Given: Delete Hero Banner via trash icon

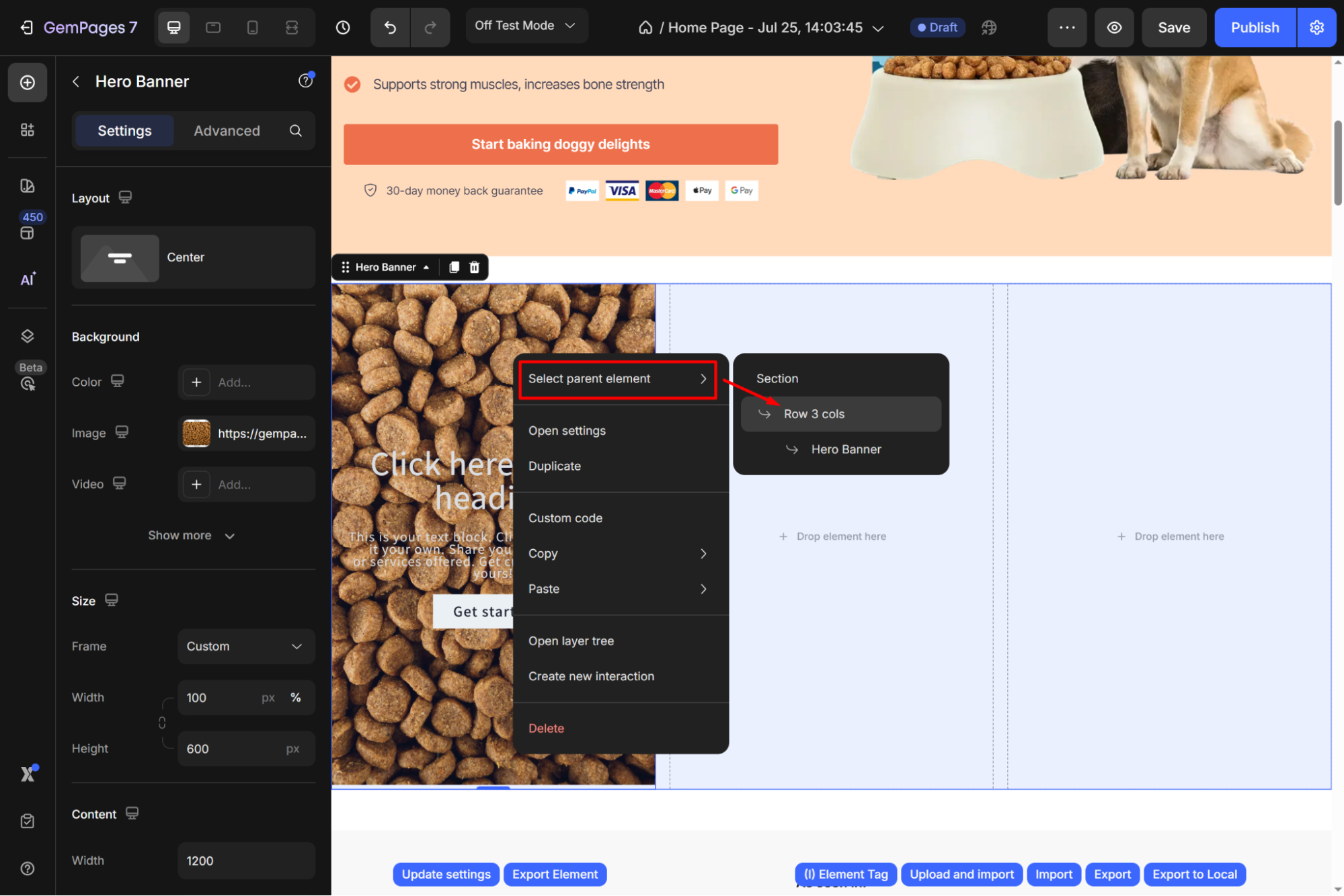Looking at the screenshot, I should click(474, 268).
